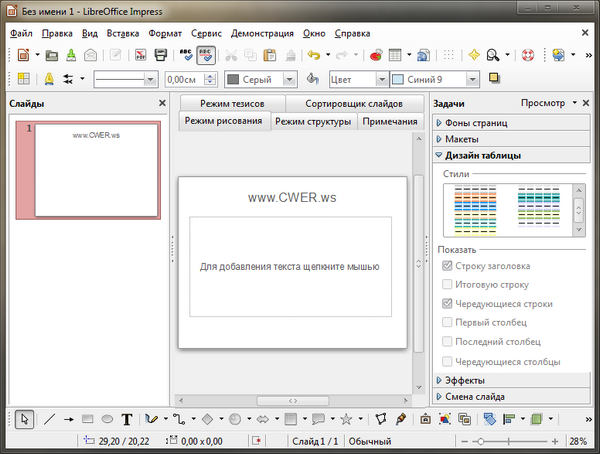Viewport: 600px width, 454px height.
Task: Click the Line drawing tool
Action: (x=48, y=420)
